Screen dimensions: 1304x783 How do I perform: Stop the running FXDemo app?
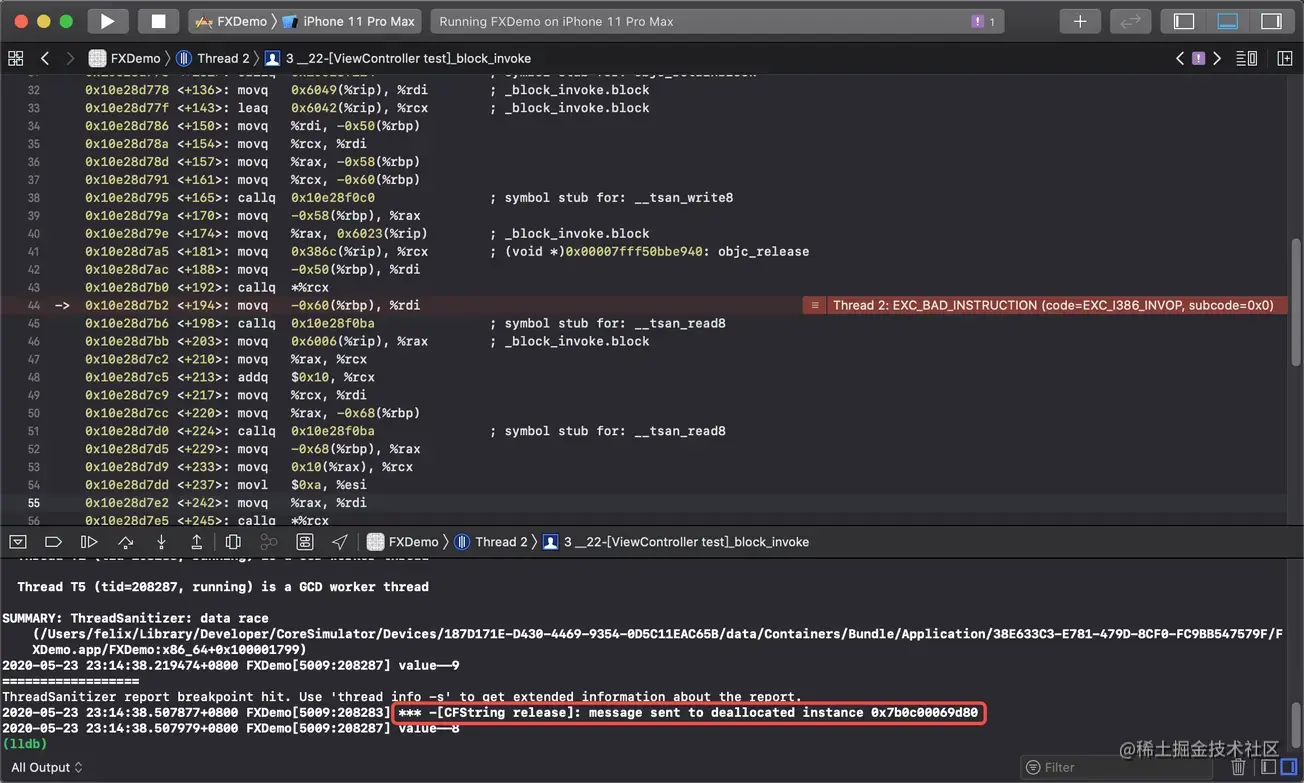pos(158,21)
